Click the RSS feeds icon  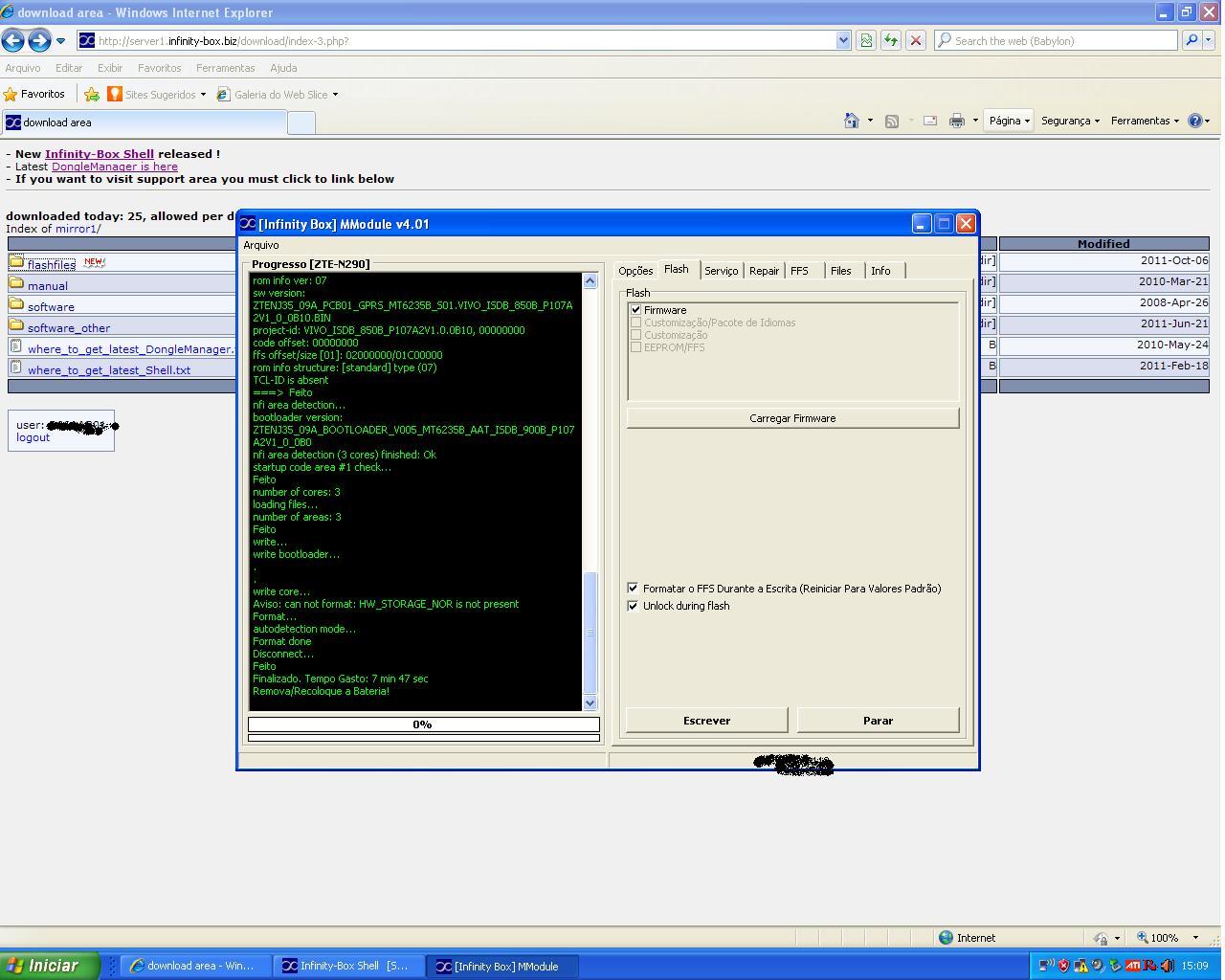[891, 121]
